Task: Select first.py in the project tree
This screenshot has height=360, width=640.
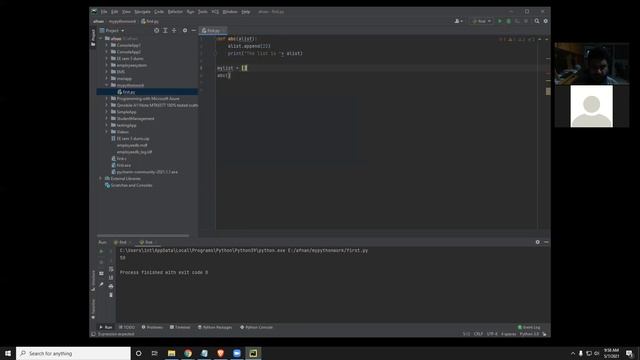Action: pyautogui.click(x=147, y=92)
